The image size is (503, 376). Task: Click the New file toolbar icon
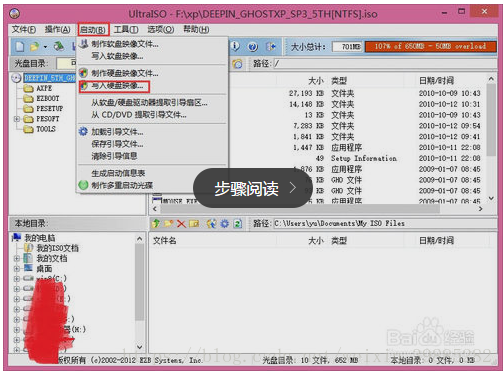[20, 46]
